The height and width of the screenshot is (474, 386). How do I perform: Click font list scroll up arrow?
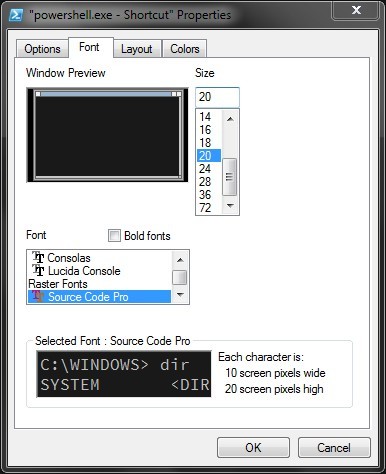(180, 260)
